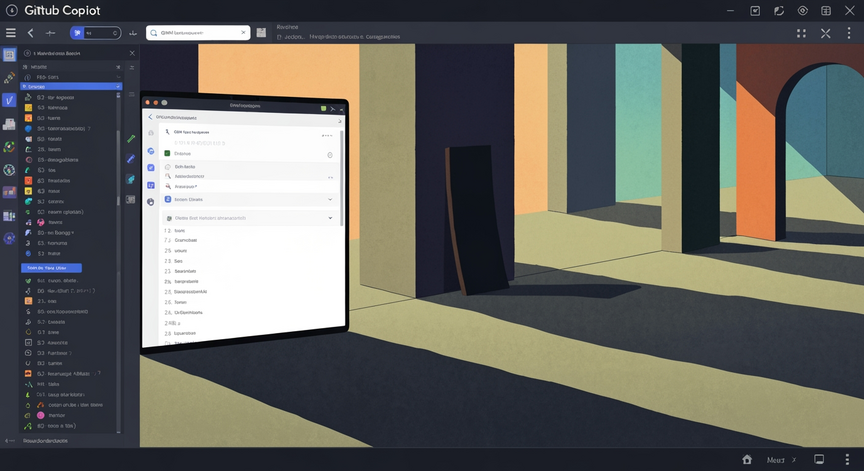Click the keyboard-like grid icon beside the list panel
The height and width of the screenshot is (471, 864).
pyautogui.click(x=131, y=199)
